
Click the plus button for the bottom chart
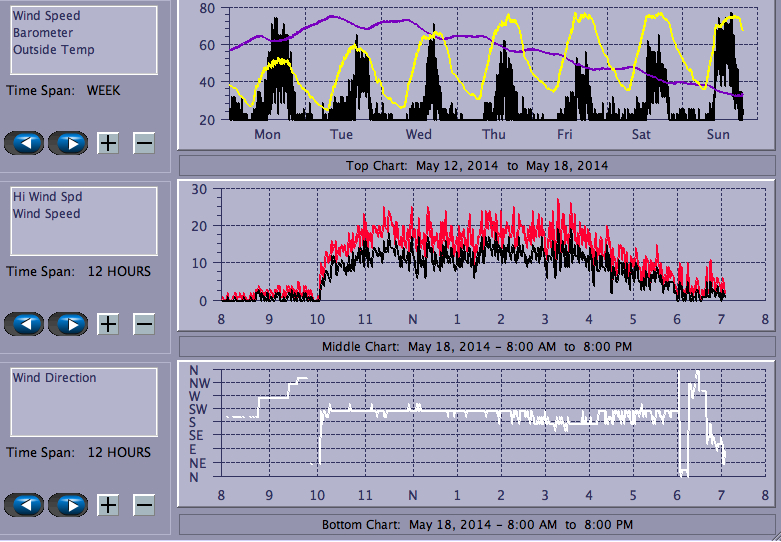pos(108,505)
